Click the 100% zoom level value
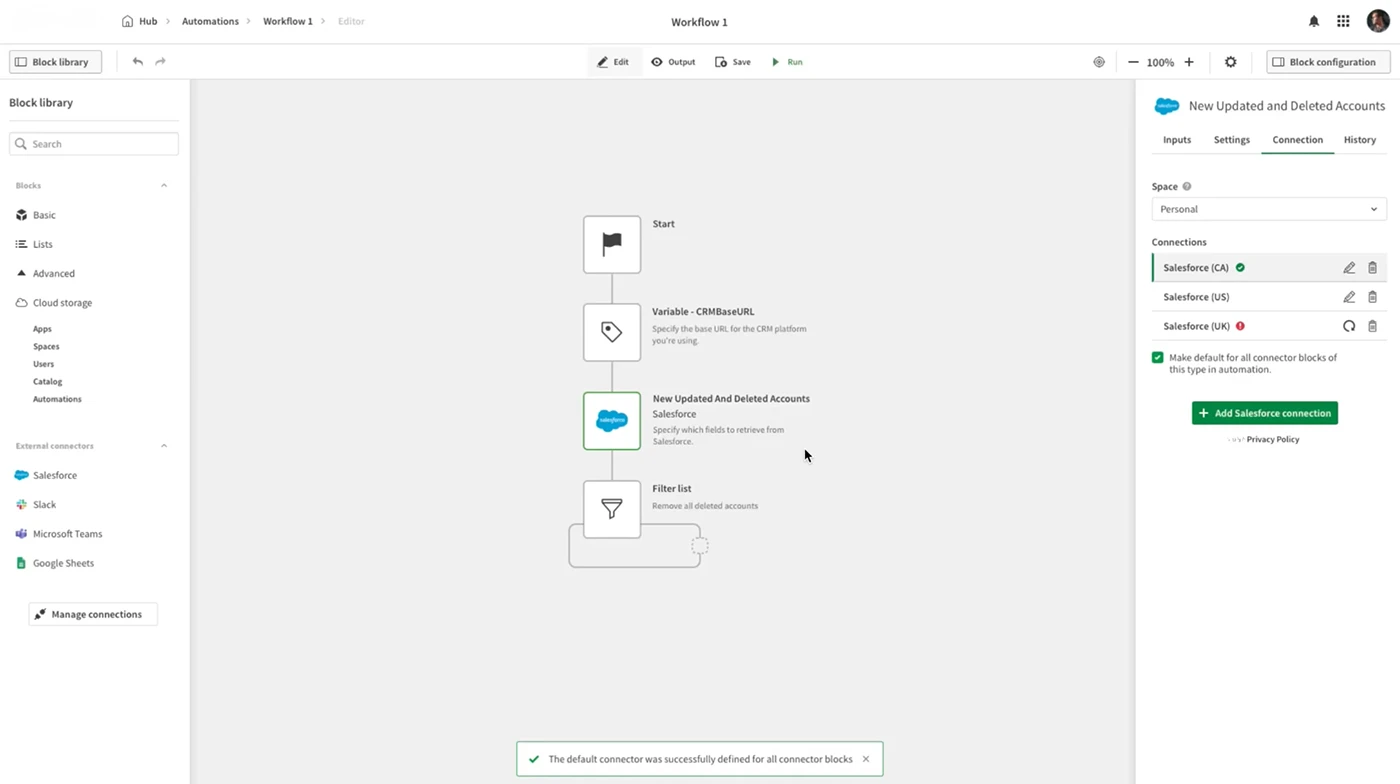Image resolution: width=1400 pixels, height=784 pixels. (1160, 62)
